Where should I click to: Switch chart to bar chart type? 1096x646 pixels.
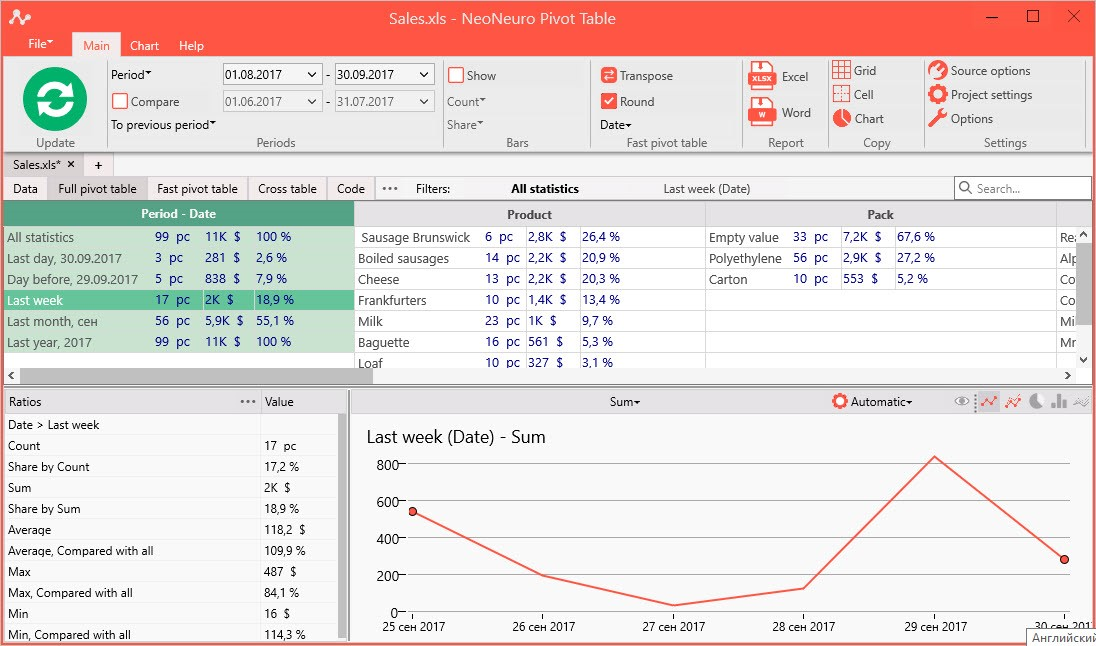[x=1059, y=401]
